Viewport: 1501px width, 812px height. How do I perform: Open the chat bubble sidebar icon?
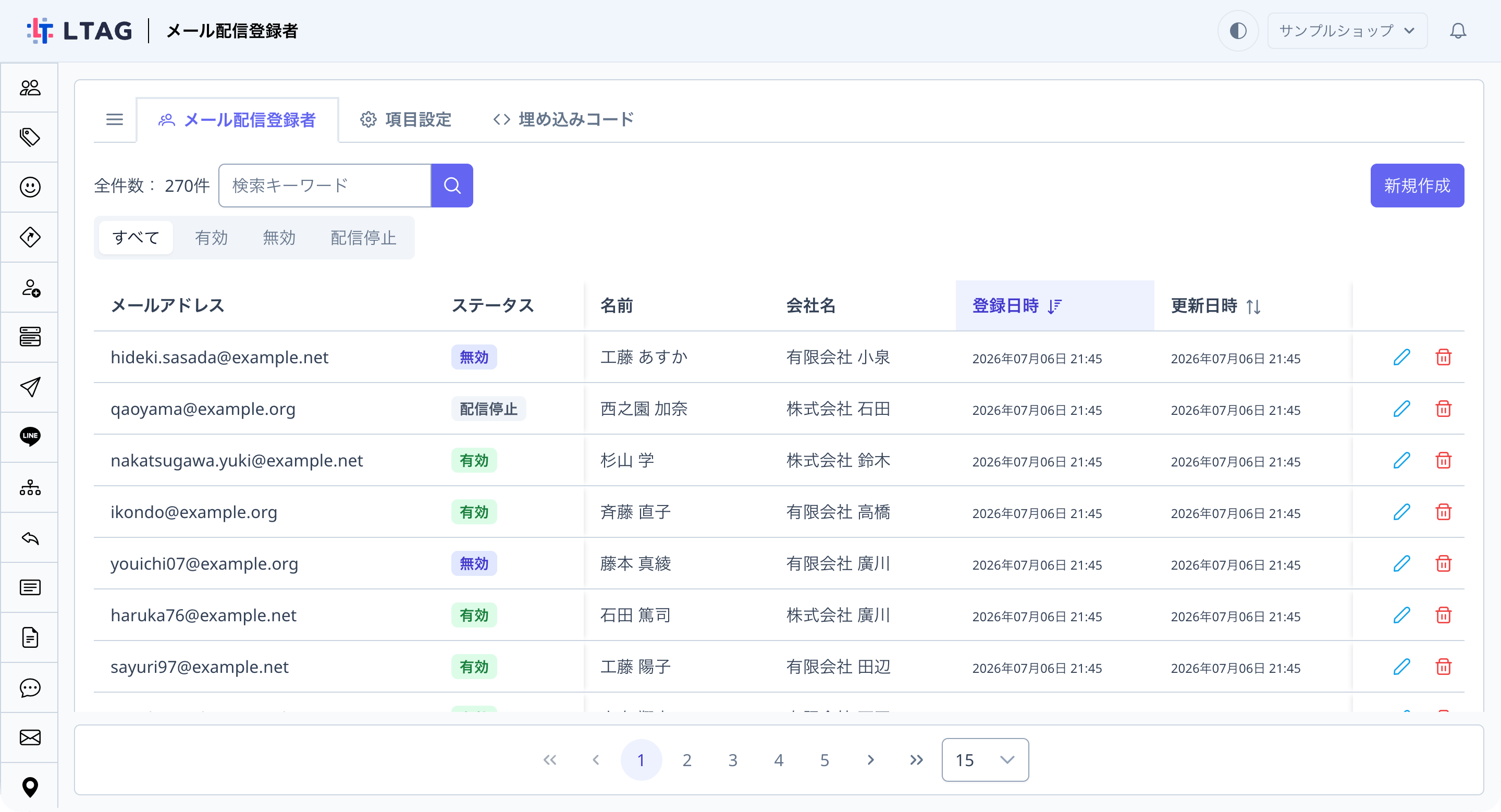[x=30, y=688]
